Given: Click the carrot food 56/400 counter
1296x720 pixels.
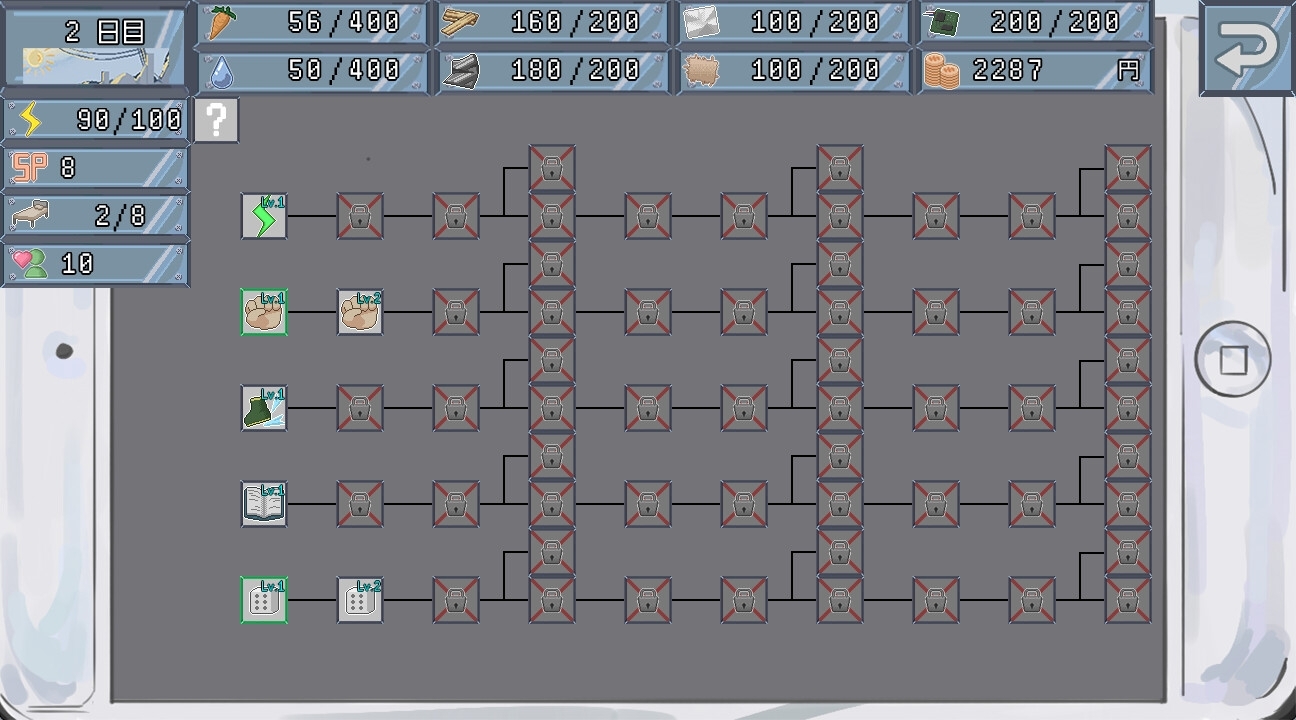Looking at the screenshot, I should 314,23.
